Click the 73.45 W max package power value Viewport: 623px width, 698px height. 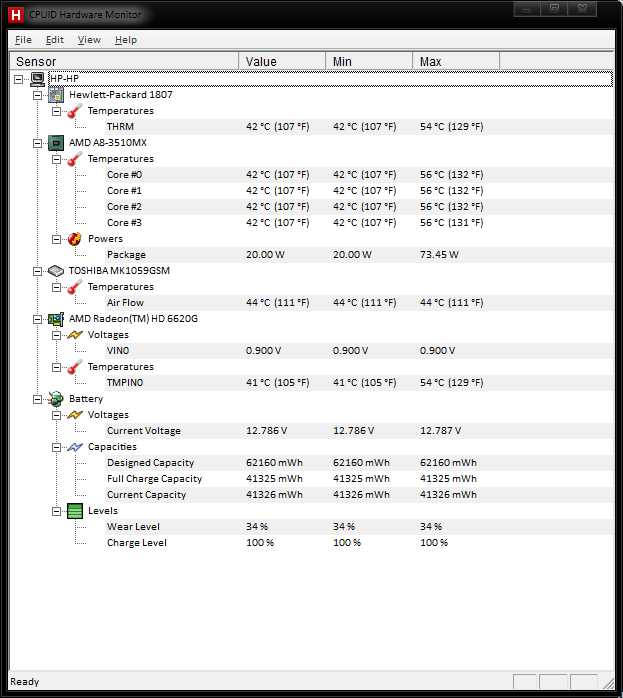[439, 255]
